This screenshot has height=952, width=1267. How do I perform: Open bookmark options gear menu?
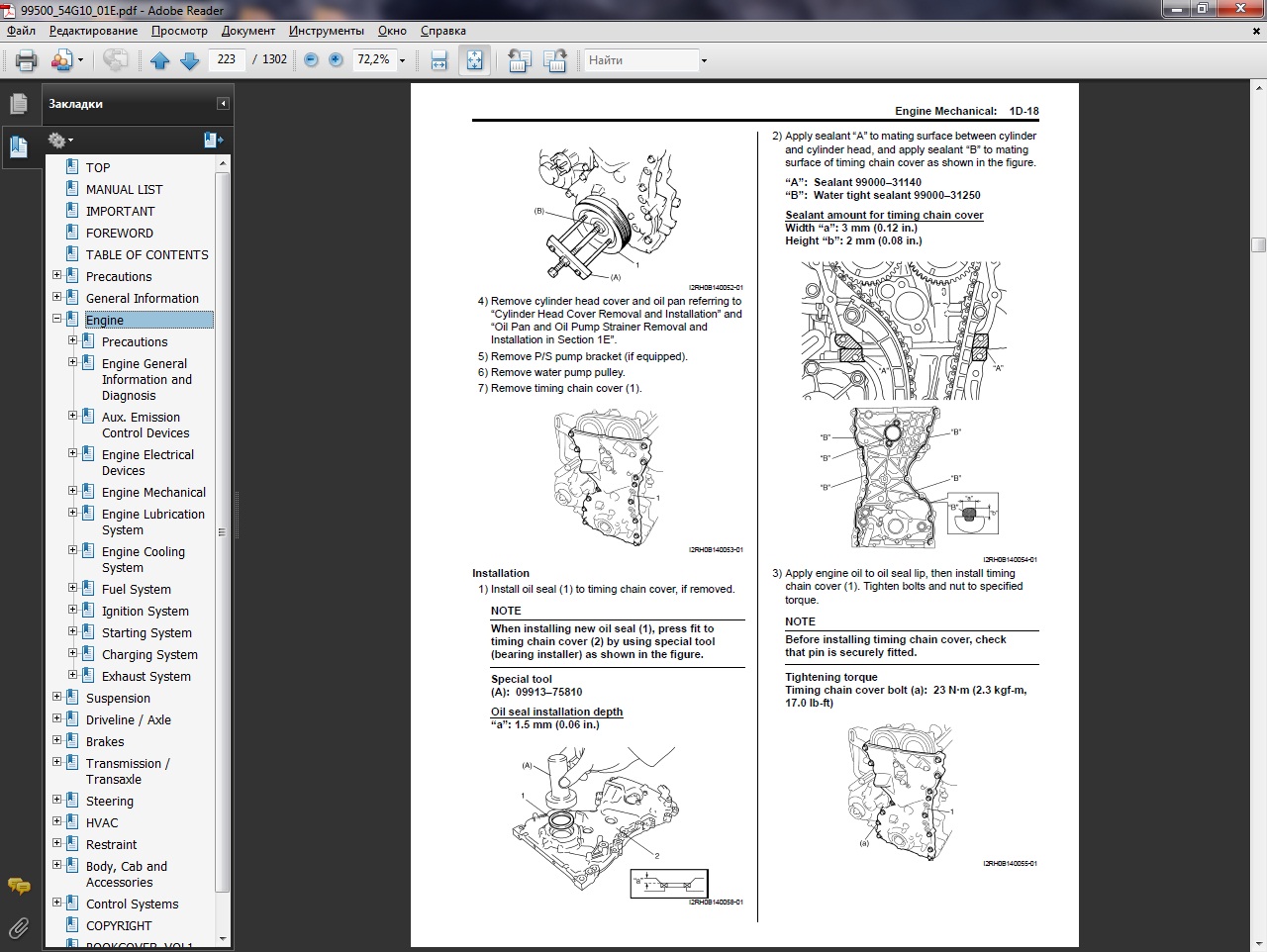pyautogui.click(x=59, y=141)
